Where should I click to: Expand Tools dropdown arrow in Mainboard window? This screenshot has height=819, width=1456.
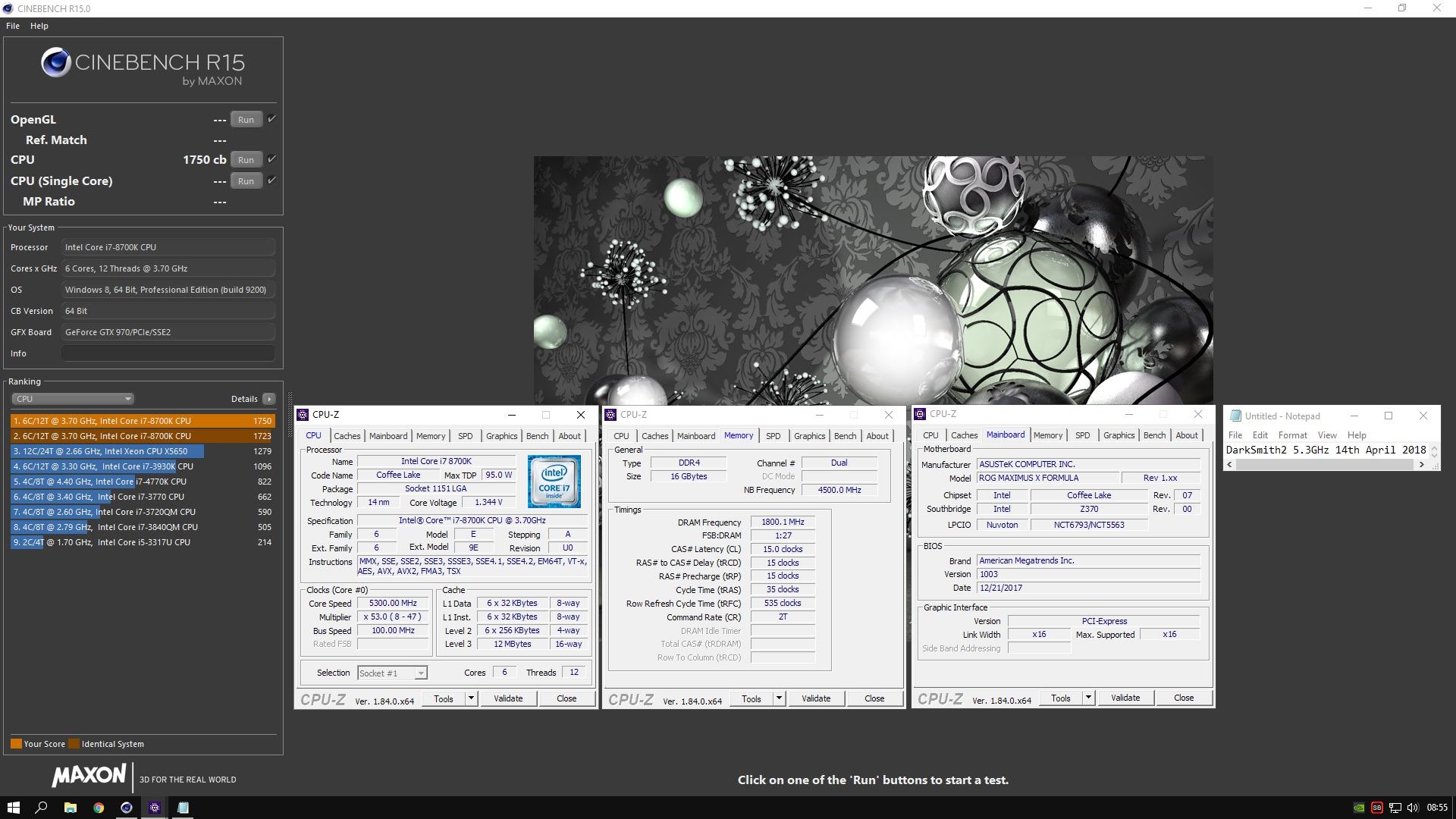tap(1088, 698)
